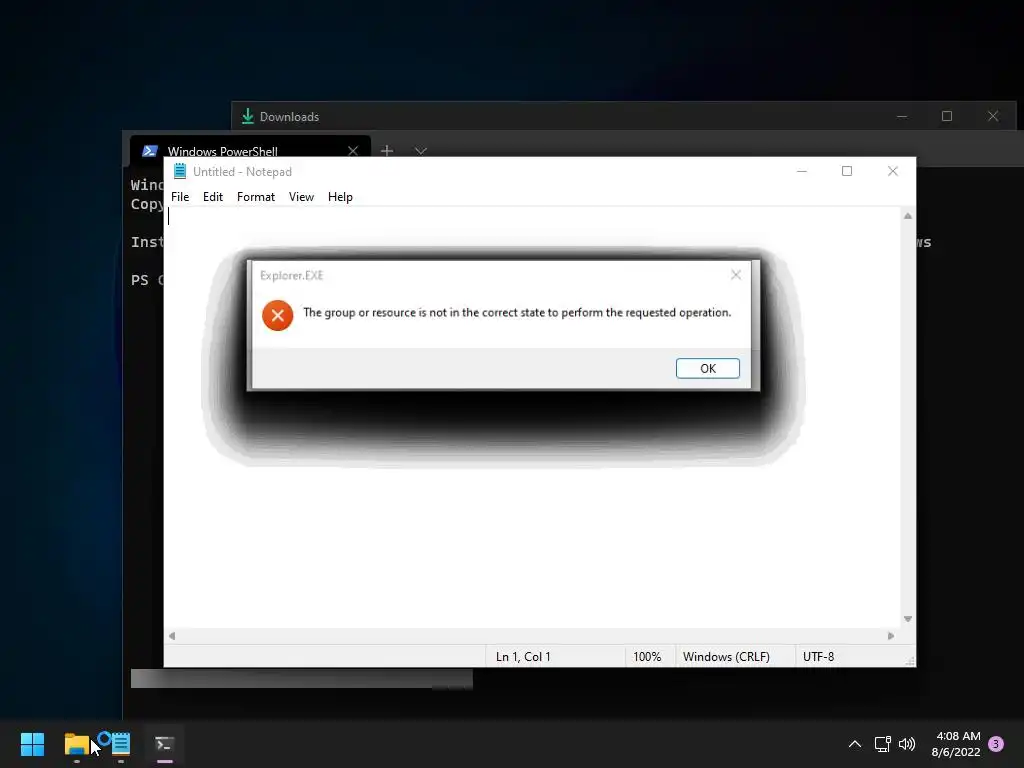Click the Windows (CRLF) status entry
The height and width of the screenshot is (768, 1024).
click(x=726, y=656)
